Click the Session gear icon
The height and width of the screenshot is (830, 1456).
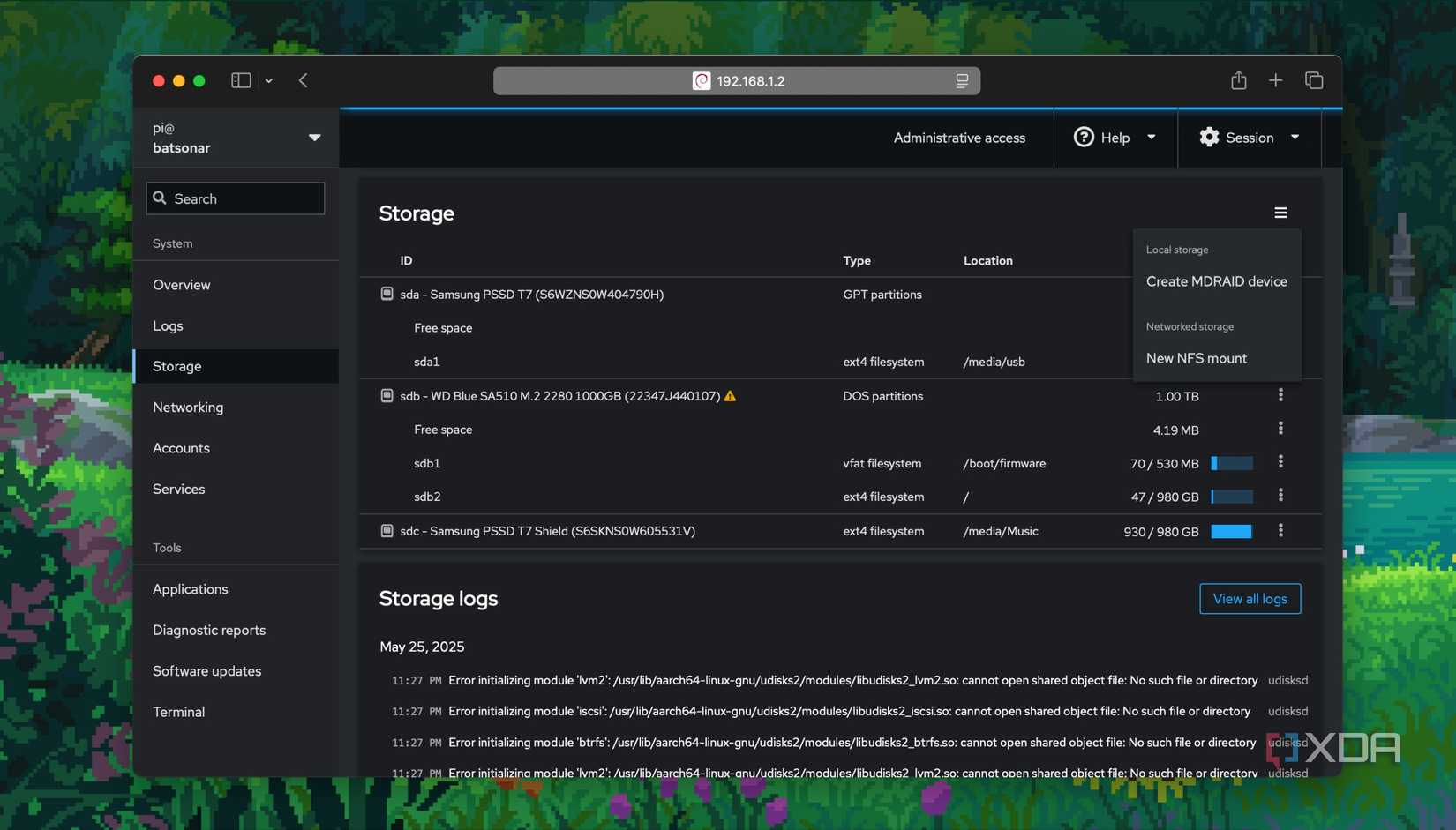click(x=1209, y=137)
